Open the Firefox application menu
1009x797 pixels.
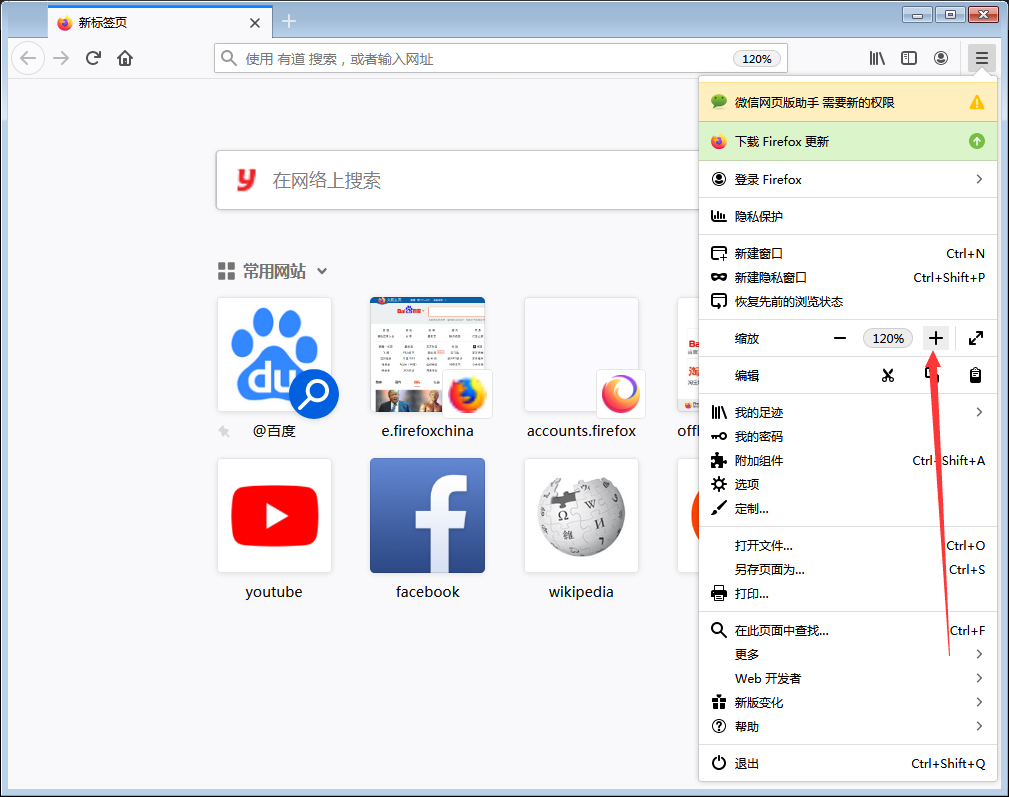[x=981, y=58]
